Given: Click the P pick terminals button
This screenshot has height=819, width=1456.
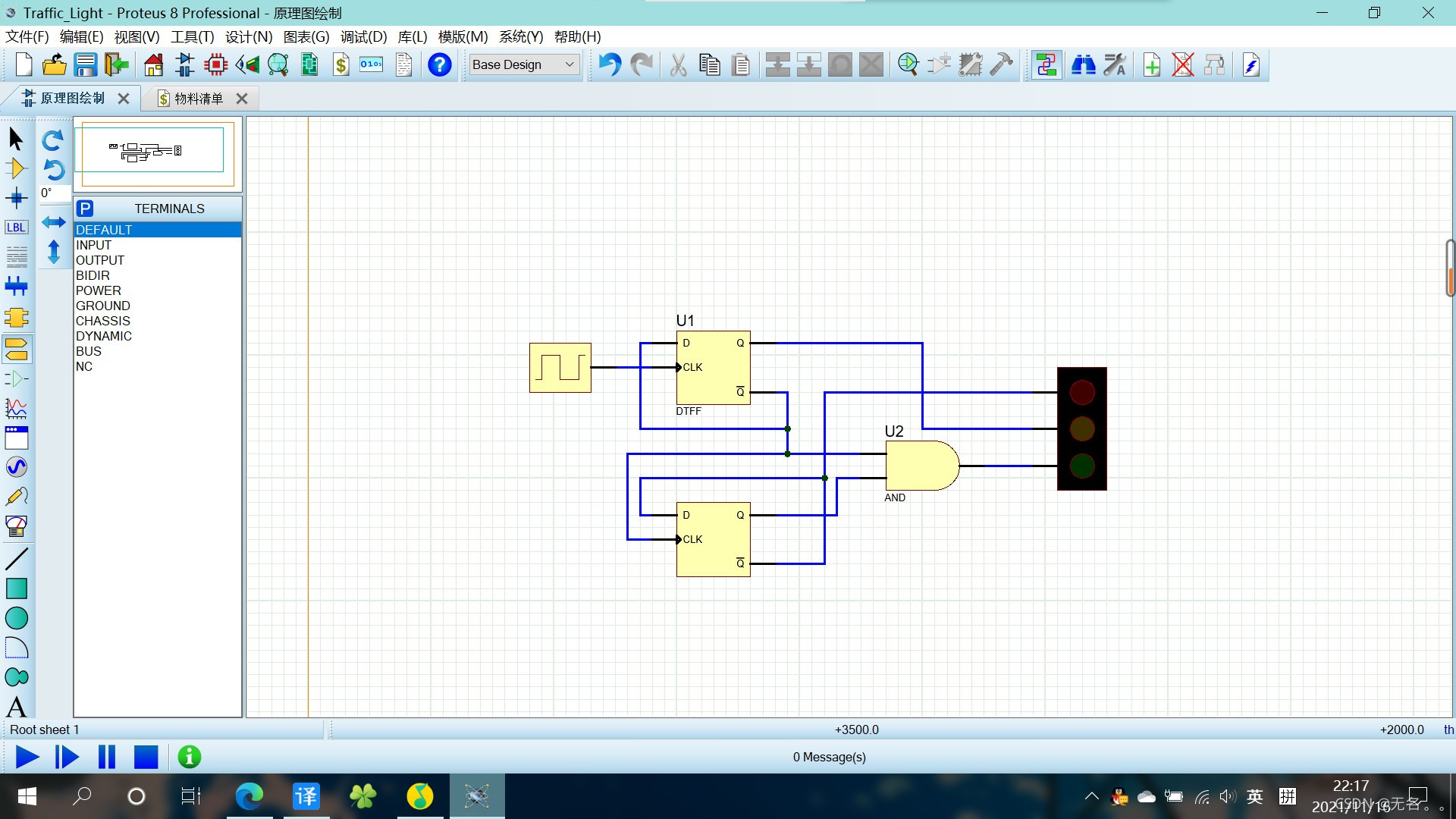Looking at the screenshot, I should point(85,209).
